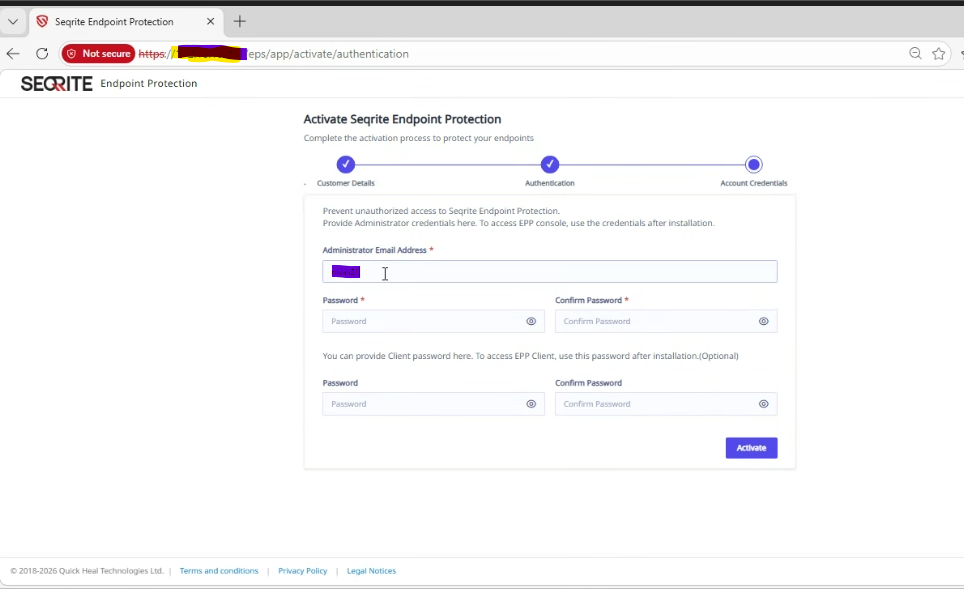Select the Account Credentials step circle
This screenshot has height=589, width=964.
point(754,164)
